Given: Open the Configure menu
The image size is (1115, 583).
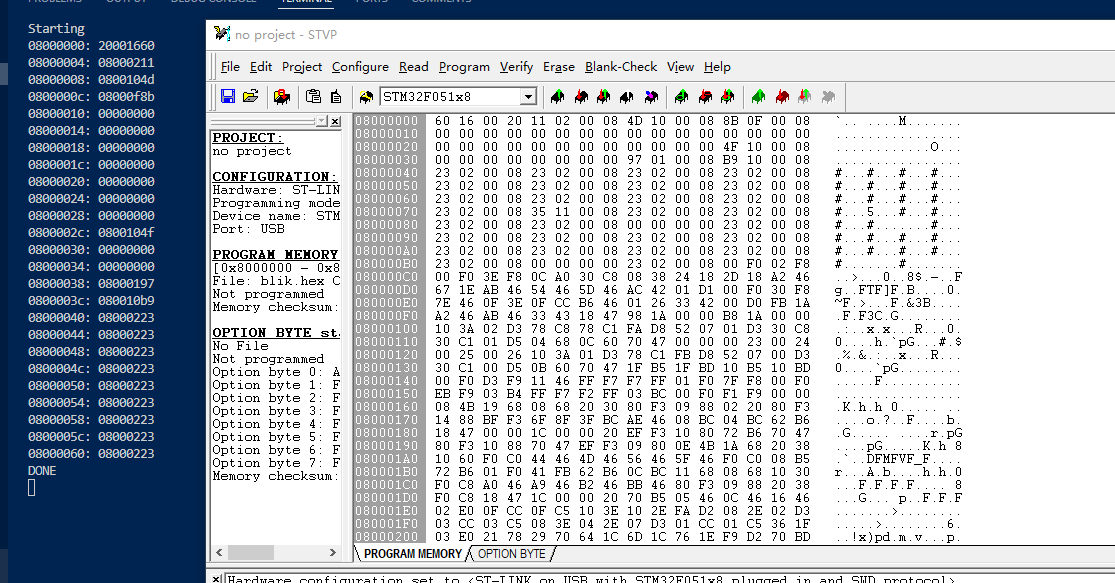Looking at the screenshot, I should pos(360,67).
